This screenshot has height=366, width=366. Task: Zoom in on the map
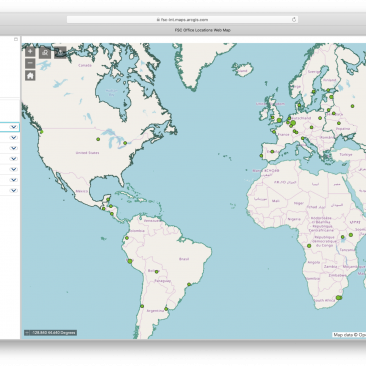[x=30, y=52]
